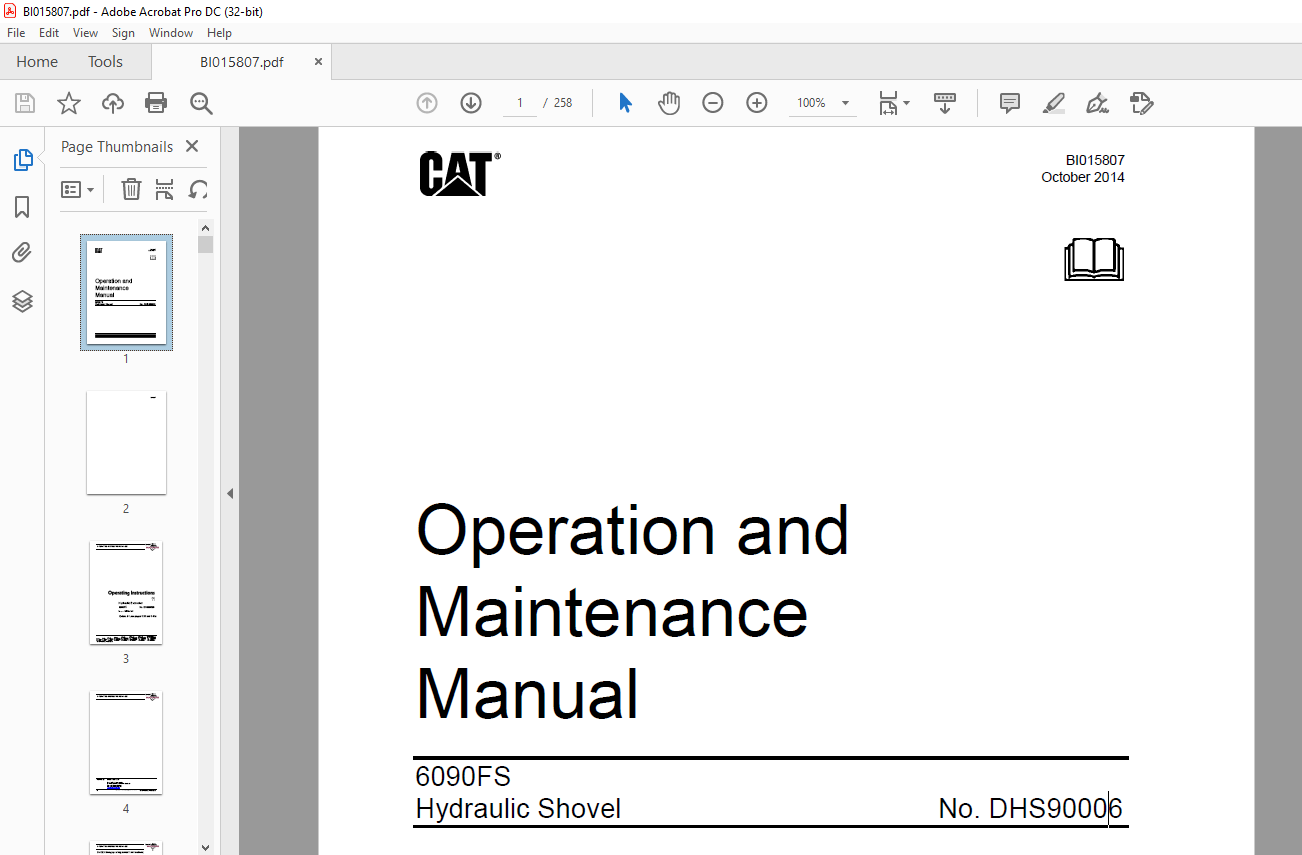Open the Sign menu
This screenshot has height=855, width=1302.
tap(123, 33)
